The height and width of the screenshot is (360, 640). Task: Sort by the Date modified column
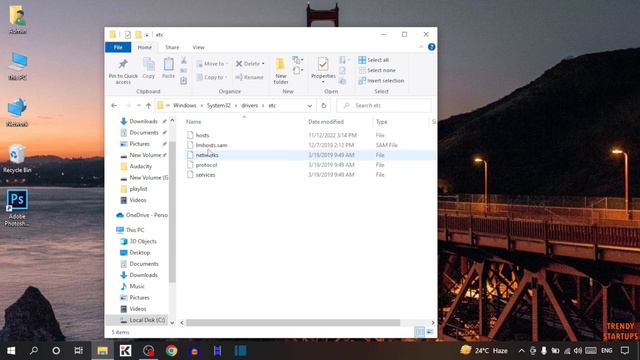[326, 122]
